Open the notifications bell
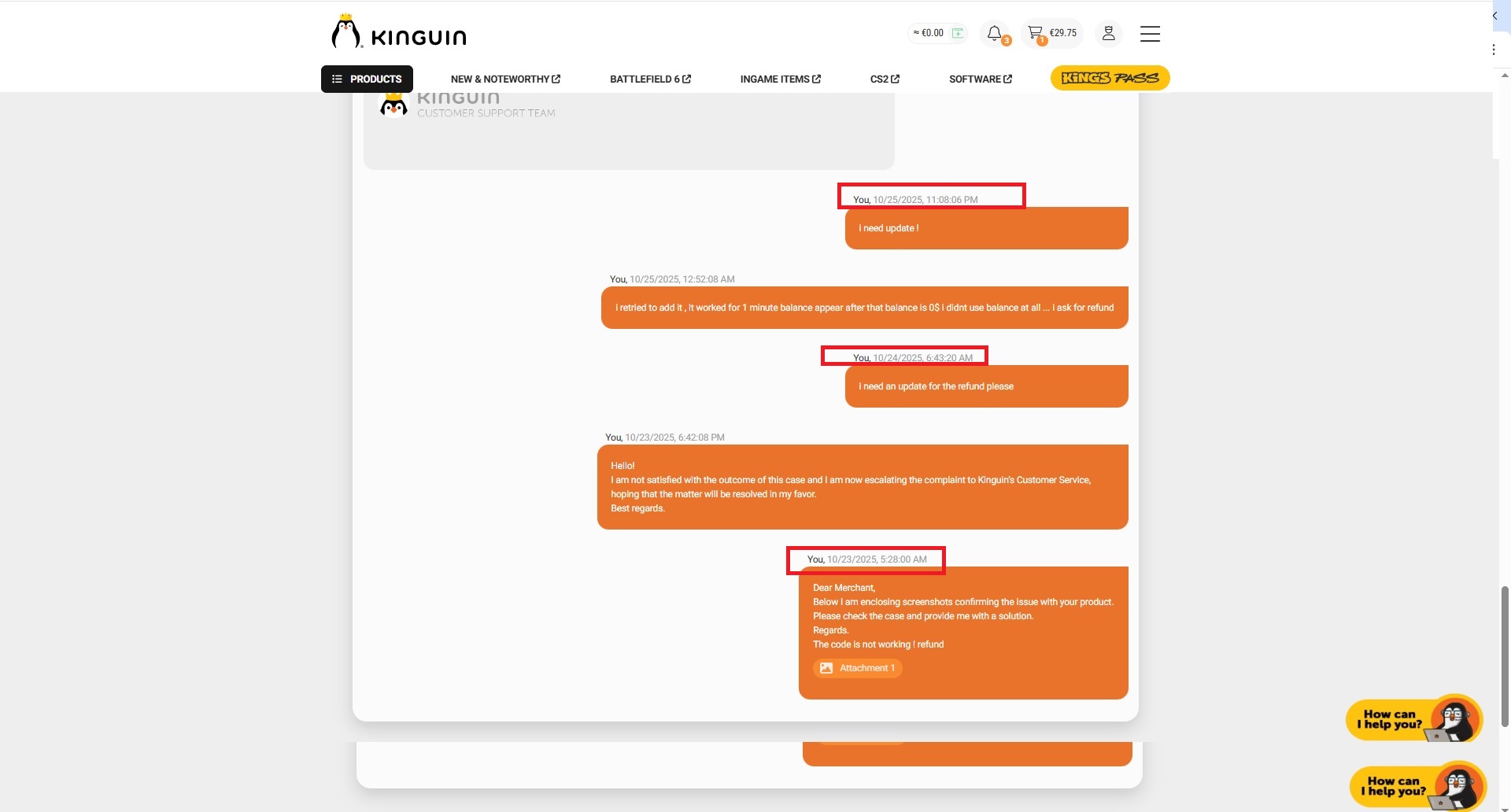The image size is (1511, 812). (x=995, y=33)
